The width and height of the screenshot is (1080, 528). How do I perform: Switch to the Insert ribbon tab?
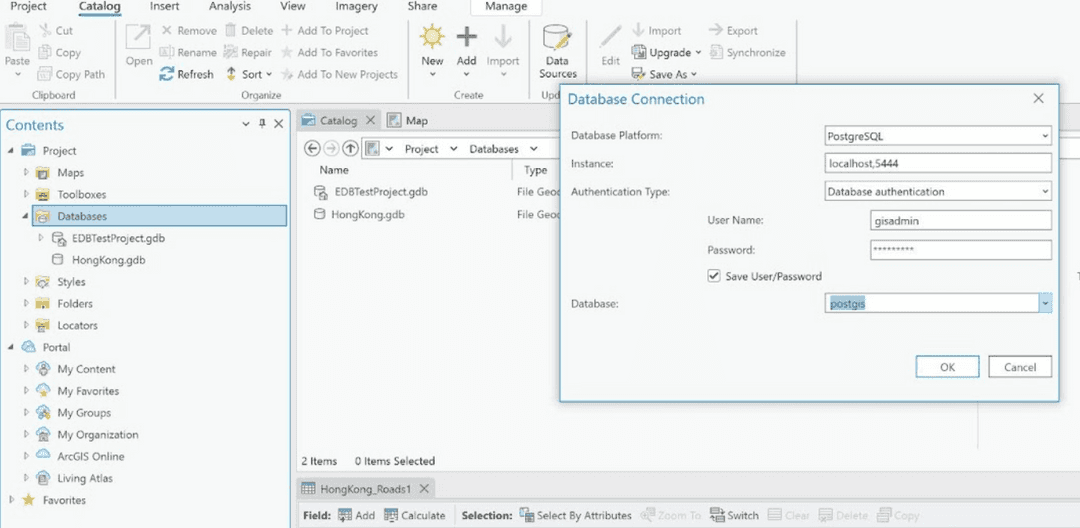coord(165,7)
